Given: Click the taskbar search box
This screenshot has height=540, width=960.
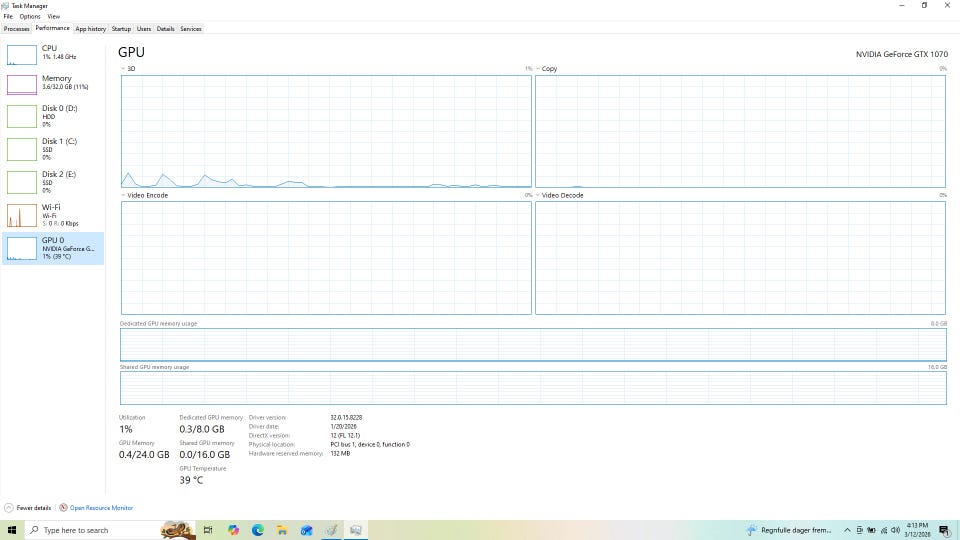Looking at the screenshot, I should (x=110, y=530).
